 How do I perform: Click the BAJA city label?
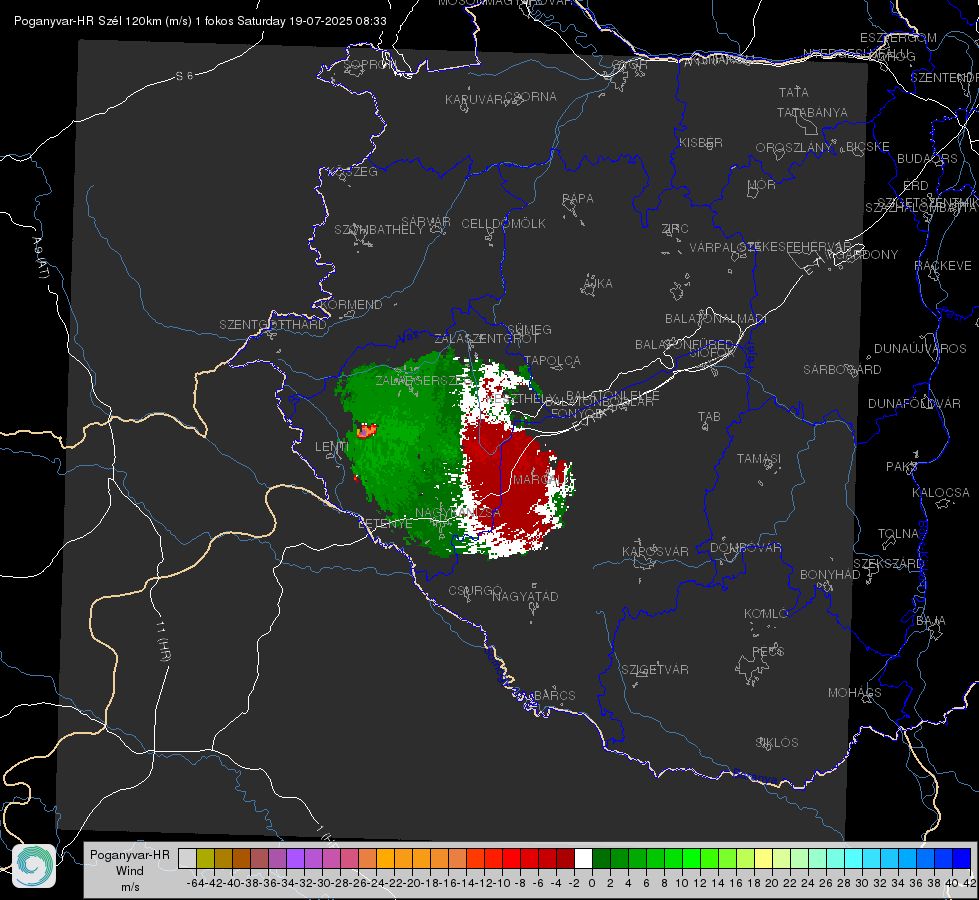click(931, 621)
